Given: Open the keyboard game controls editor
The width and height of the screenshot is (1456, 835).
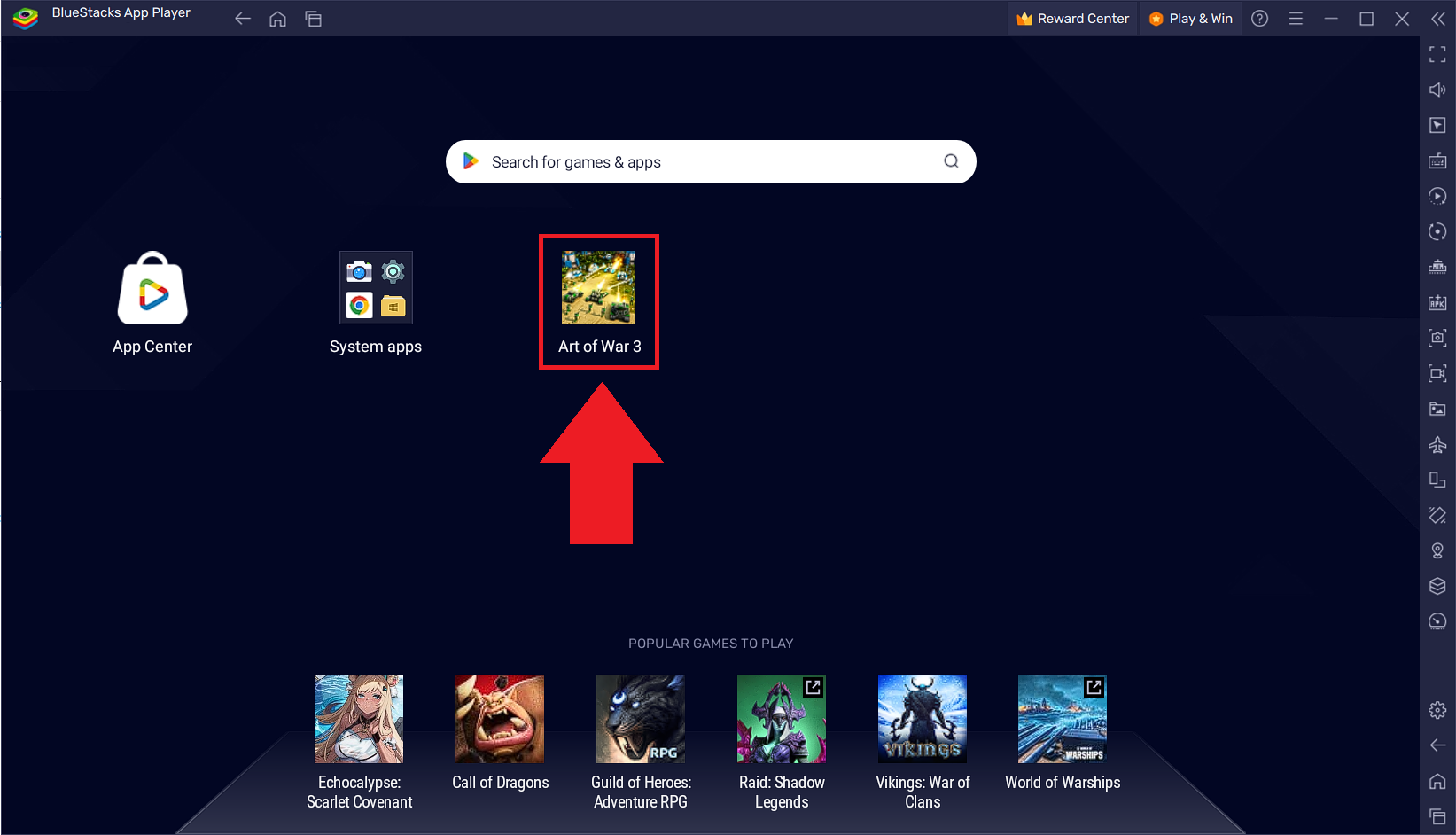Looking at the screenshot, I should pos(1437,160).
